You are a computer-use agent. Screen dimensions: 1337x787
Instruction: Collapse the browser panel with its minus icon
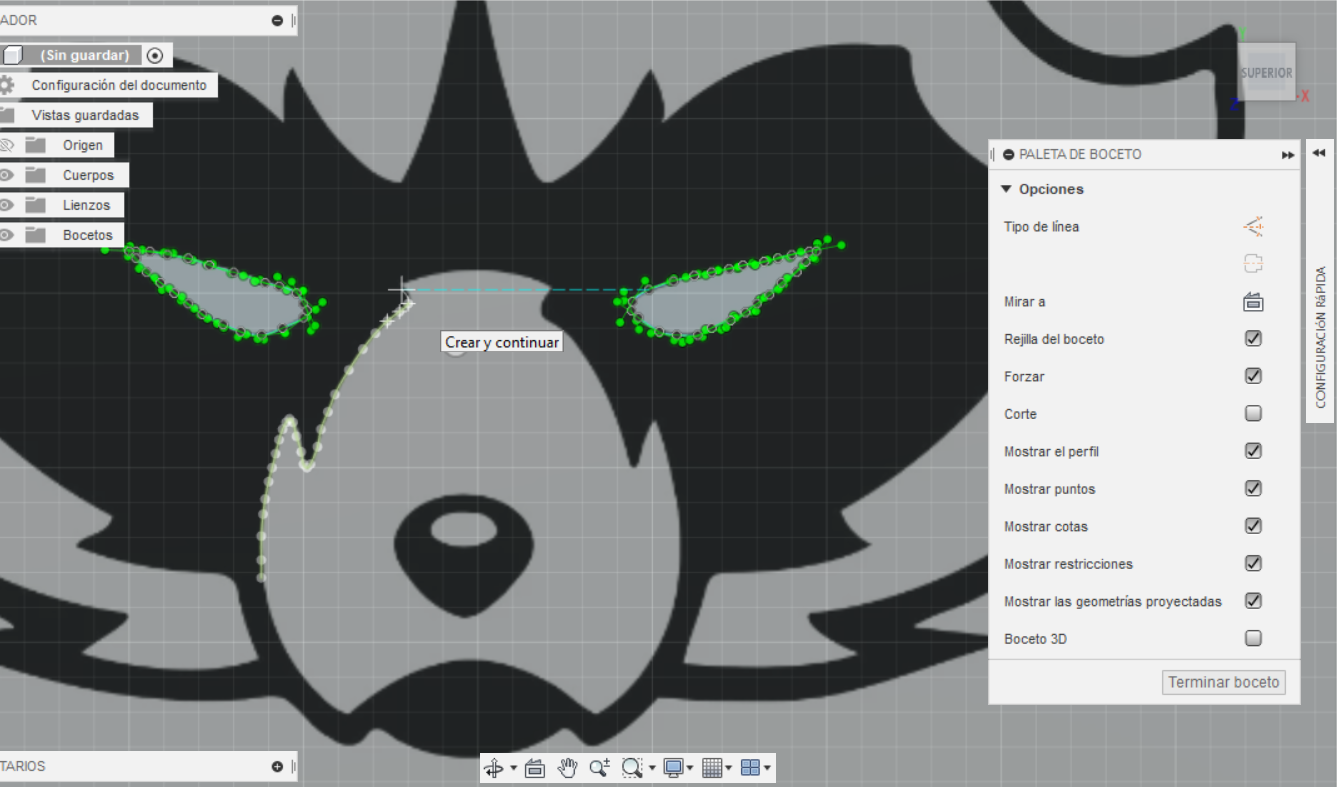[277, 20]
